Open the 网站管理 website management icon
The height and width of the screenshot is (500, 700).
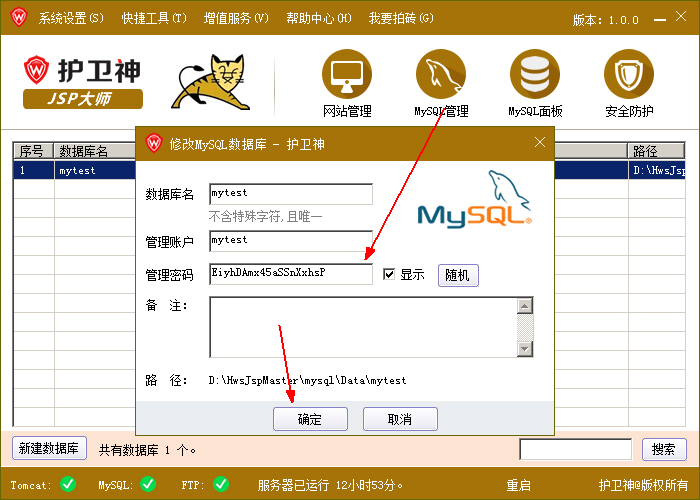(347, 74)
